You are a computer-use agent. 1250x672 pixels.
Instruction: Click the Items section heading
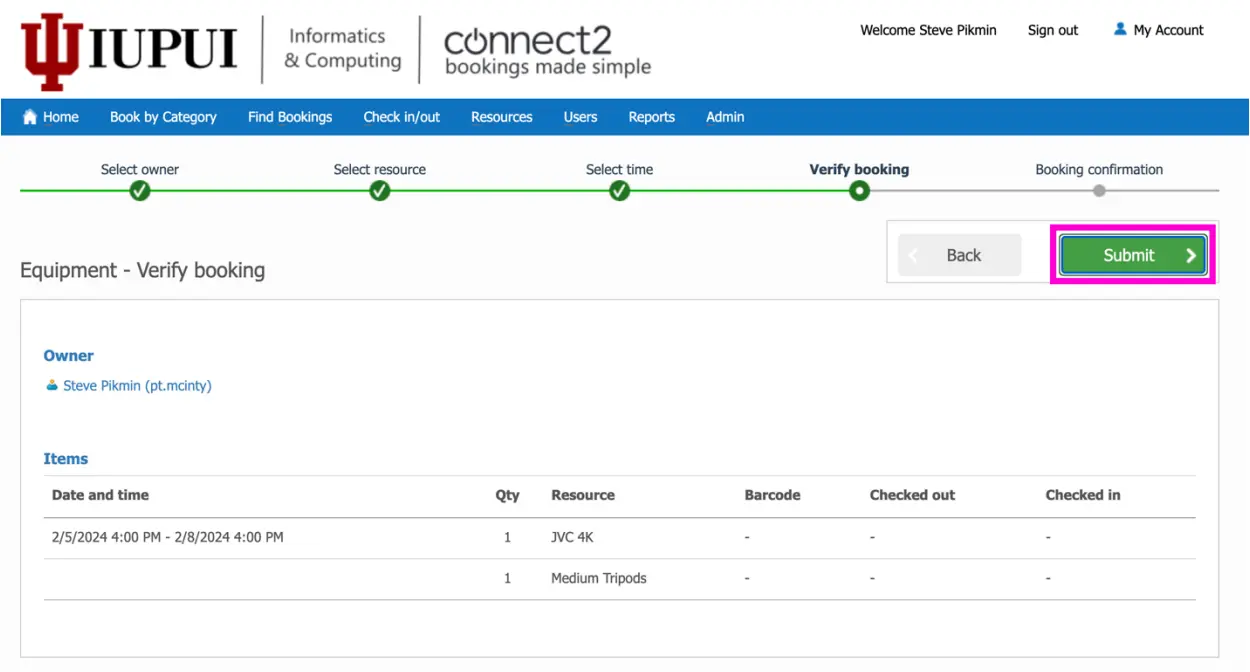(x=66, y=458)
